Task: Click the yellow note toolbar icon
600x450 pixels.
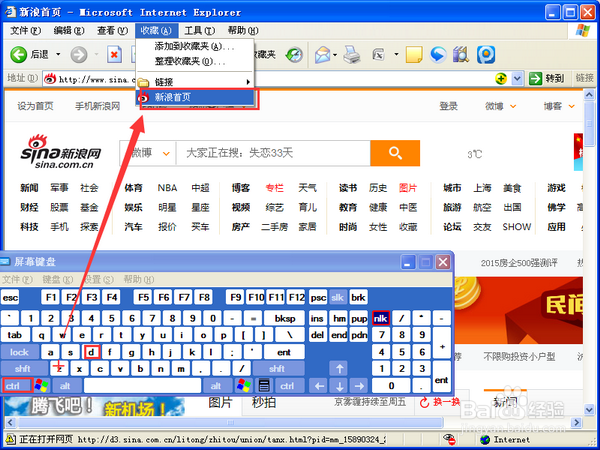Action: (414, 55)
